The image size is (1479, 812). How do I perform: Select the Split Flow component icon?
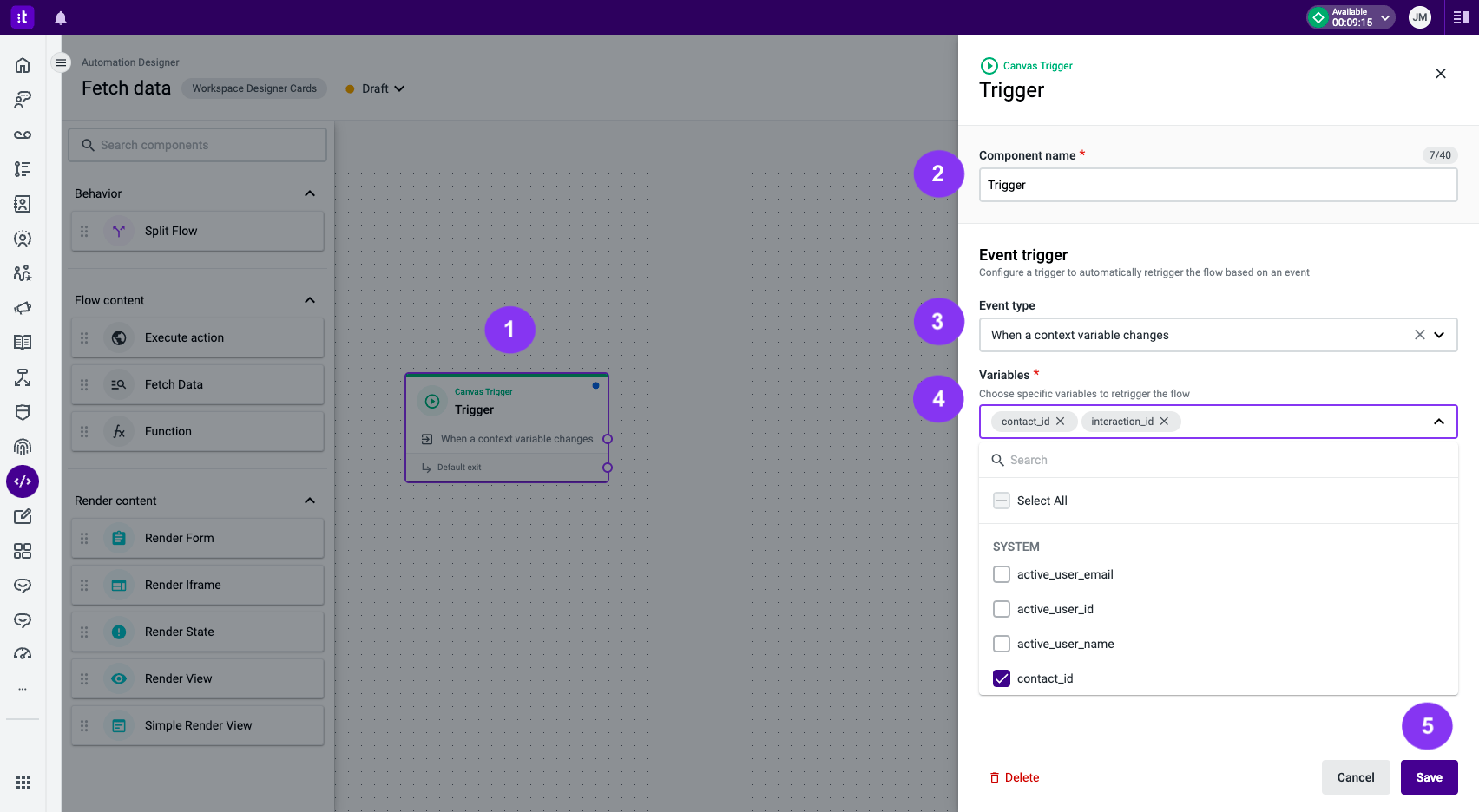[119, 231]
